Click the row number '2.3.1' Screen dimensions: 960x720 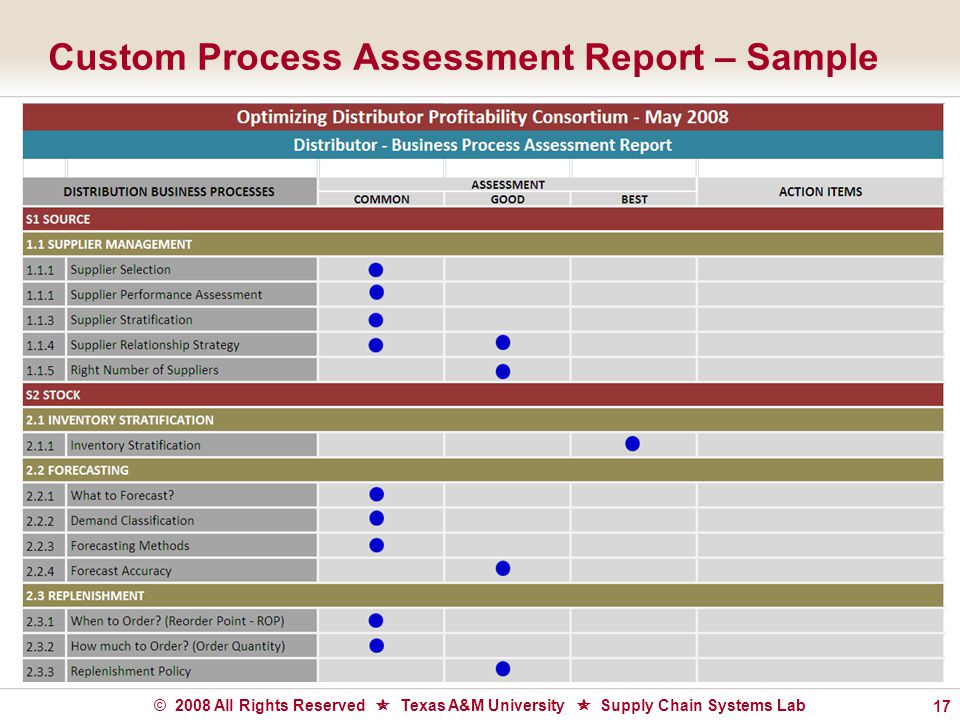[40, 621]
